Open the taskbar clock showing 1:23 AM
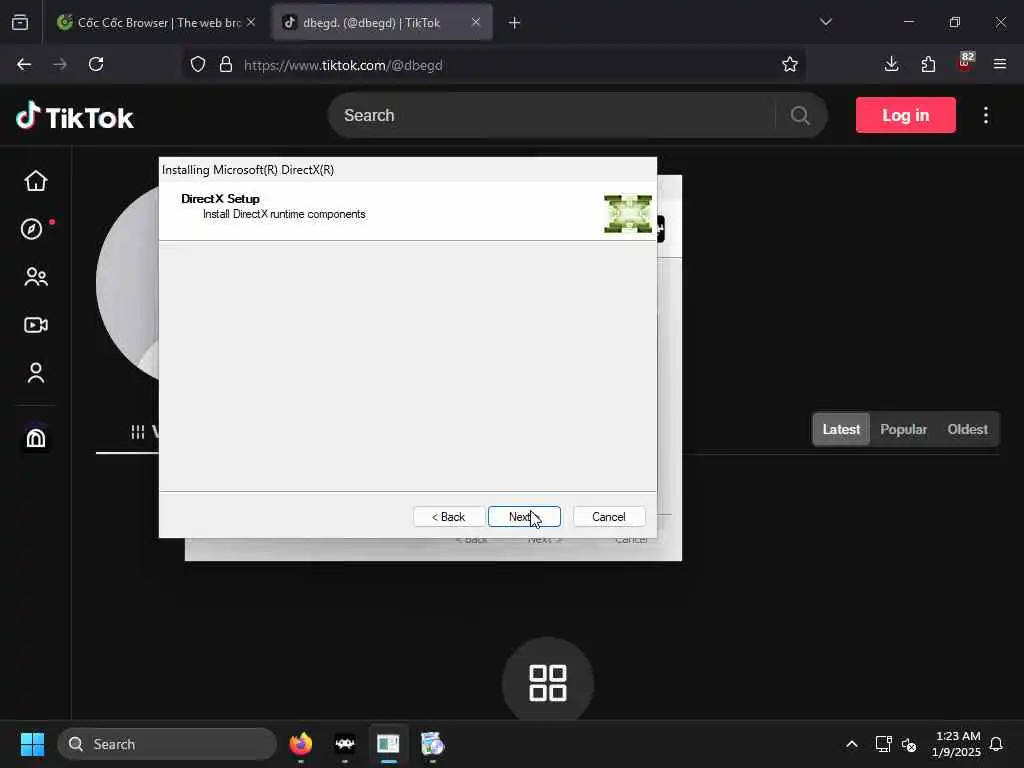The width and height of the screenshot is (1024, 768). click(x=957, y=744)
